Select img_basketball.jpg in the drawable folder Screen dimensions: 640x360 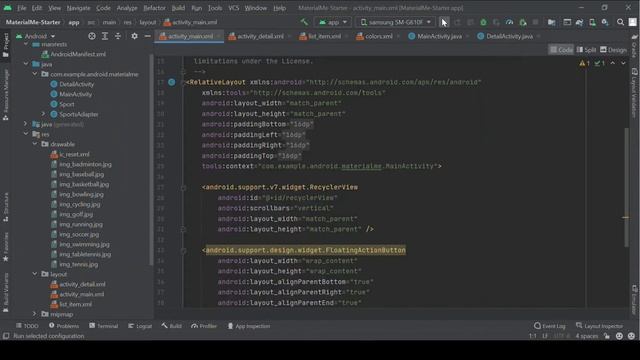[x=84, y=184]
